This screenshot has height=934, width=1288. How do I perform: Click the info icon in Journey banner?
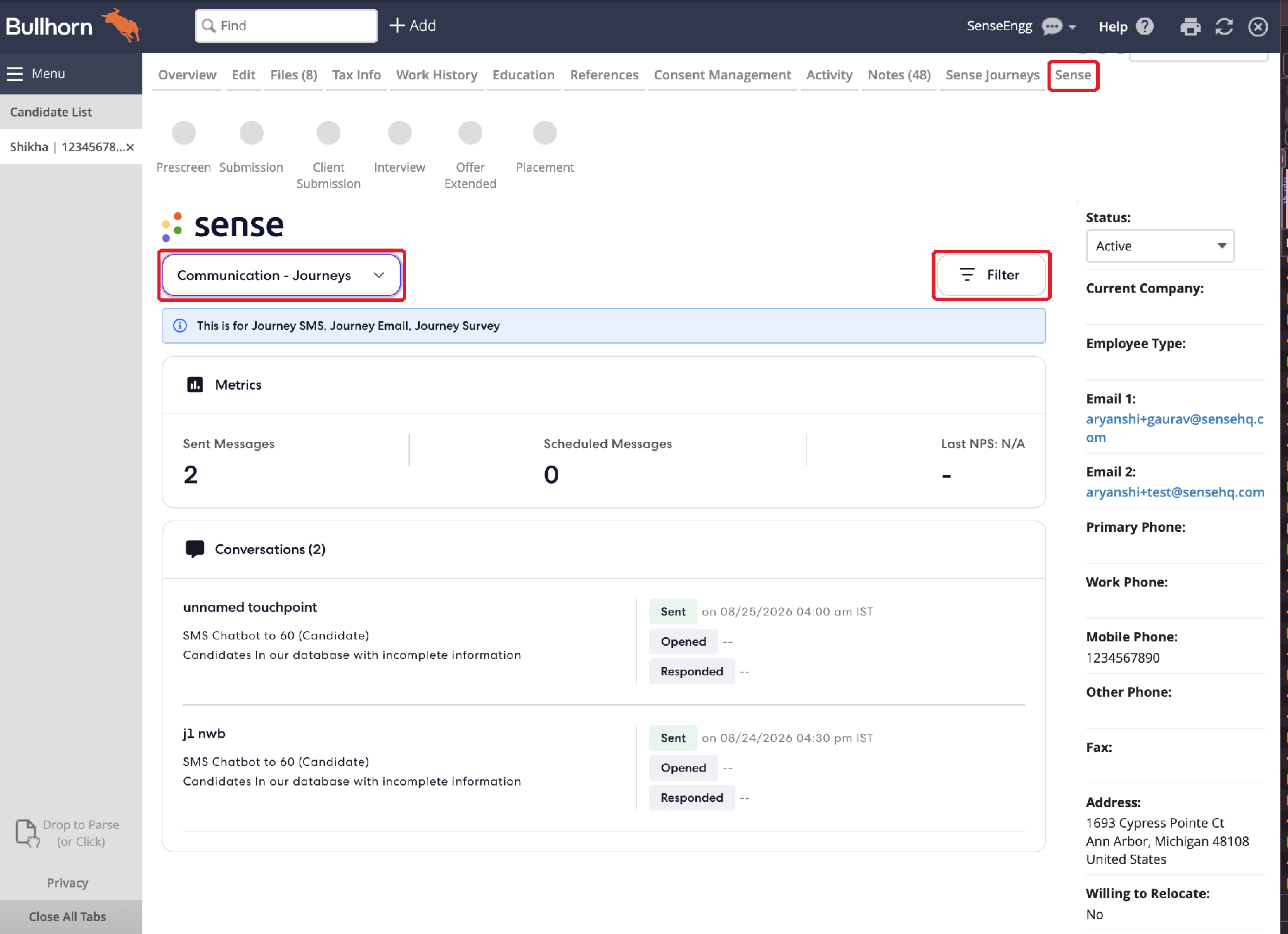pos(180,325)
